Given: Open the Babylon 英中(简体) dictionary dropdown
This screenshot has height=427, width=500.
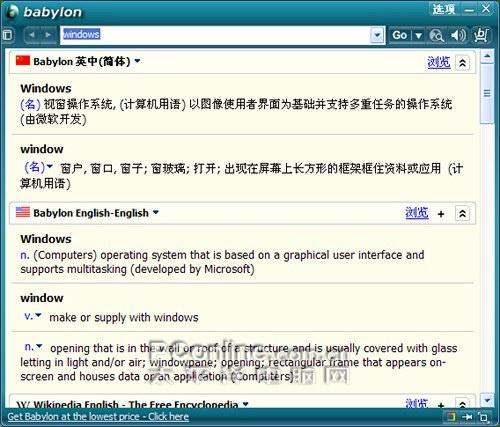Looking at the screenshot, I should click(137, 61).
